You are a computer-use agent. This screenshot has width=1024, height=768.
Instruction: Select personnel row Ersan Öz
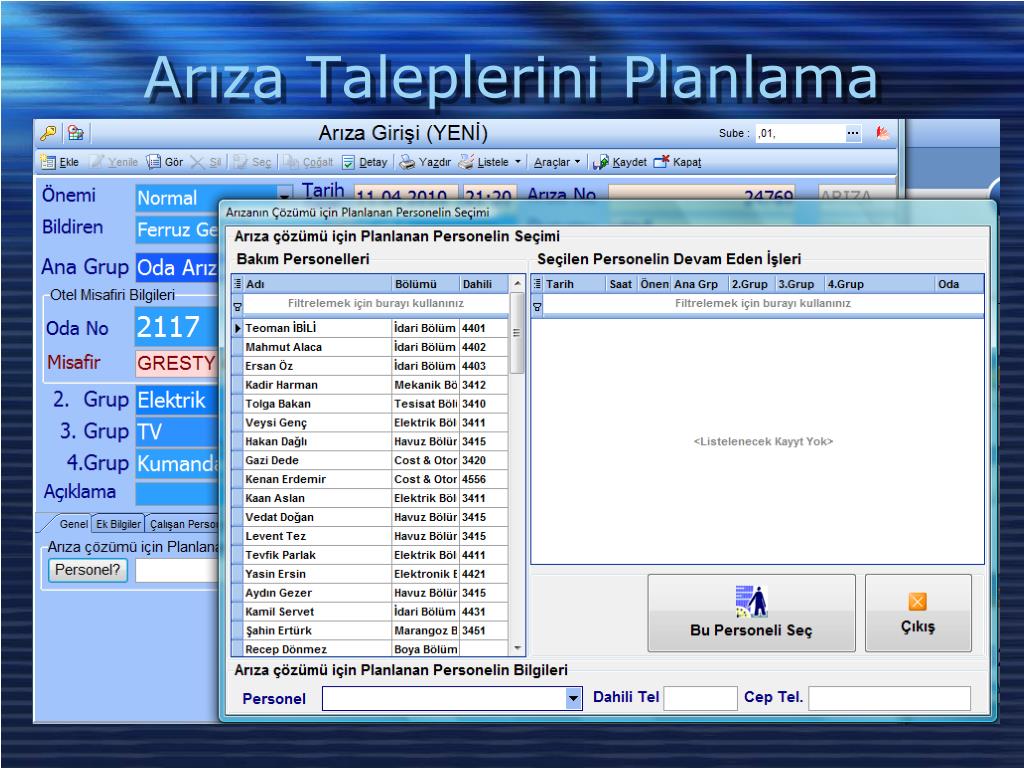point(370,366)
